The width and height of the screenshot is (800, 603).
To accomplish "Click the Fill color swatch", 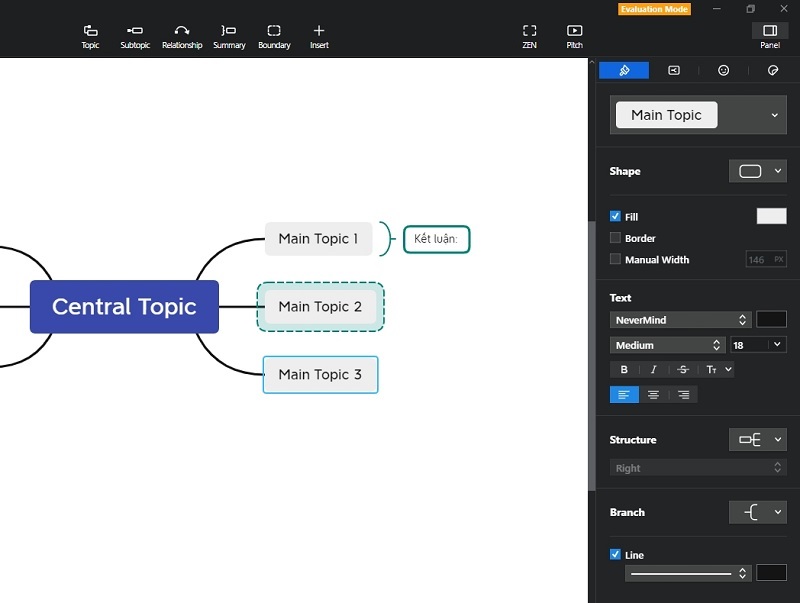I will (771, 216).
